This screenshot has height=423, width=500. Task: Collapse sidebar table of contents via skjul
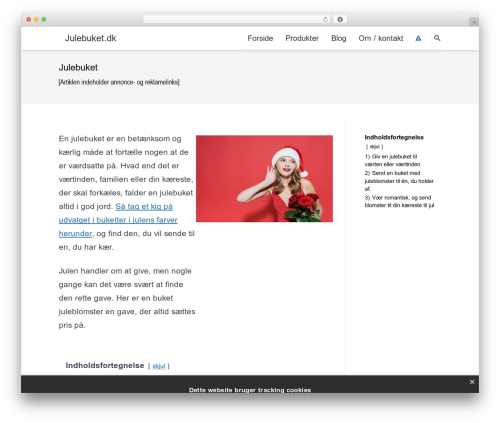[375, 147]
